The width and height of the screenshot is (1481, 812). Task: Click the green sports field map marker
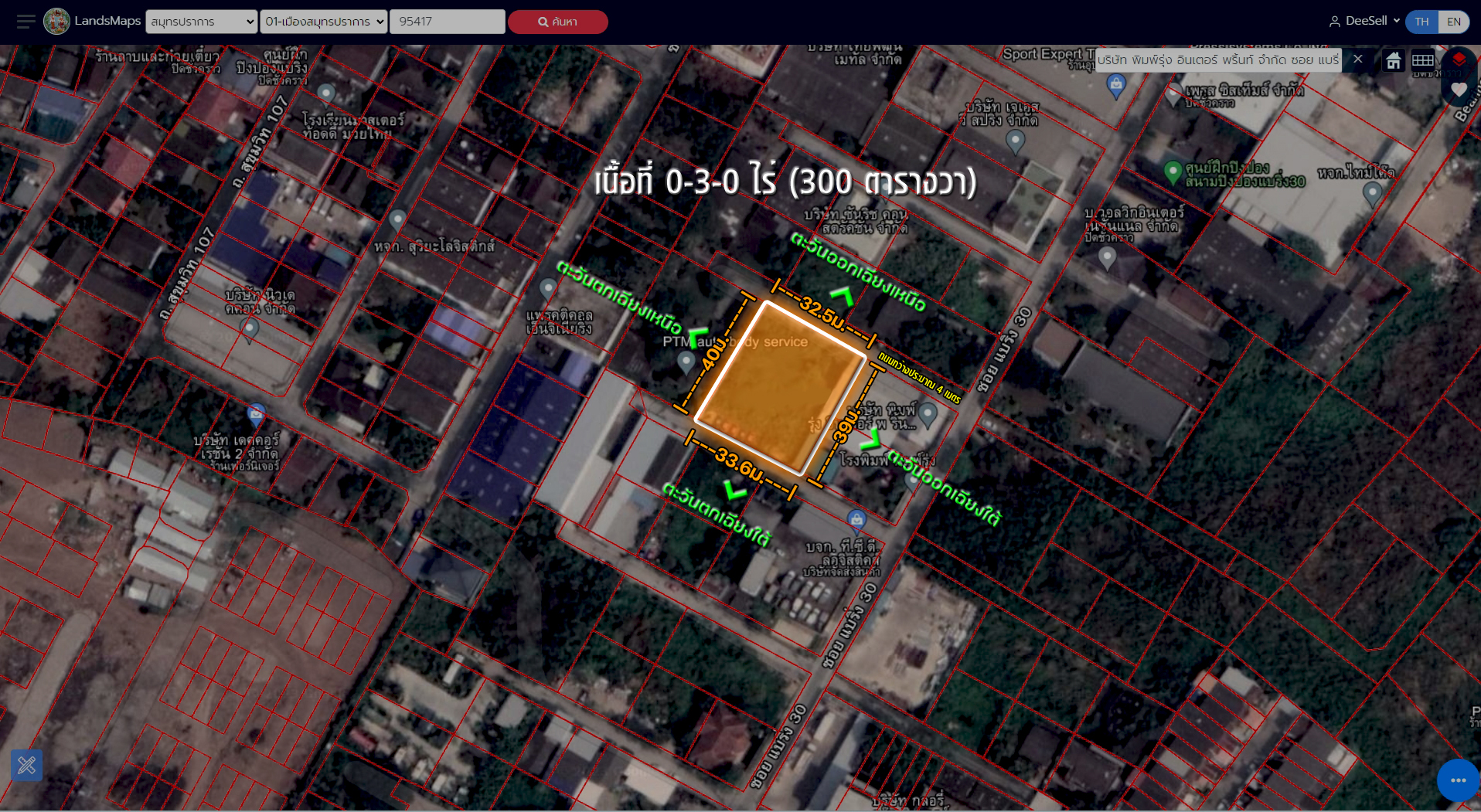pyautogui.click(x=1173, y=172)
